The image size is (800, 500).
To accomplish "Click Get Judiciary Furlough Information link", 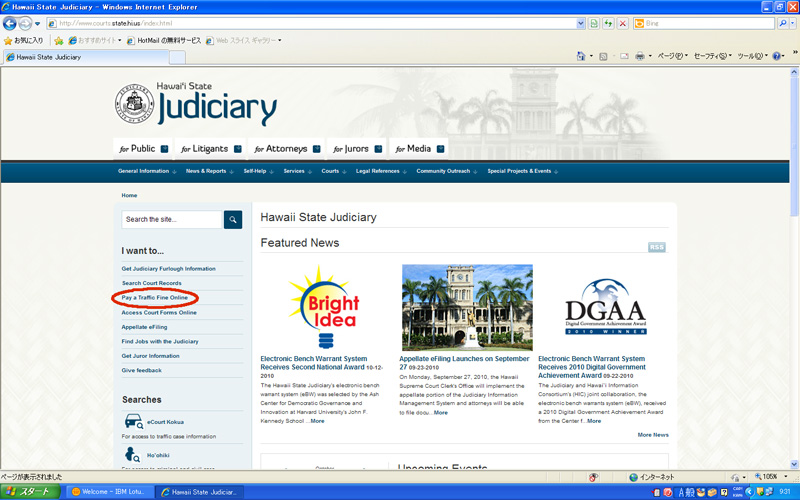I will pyautogui.click(x=168, y=268).
